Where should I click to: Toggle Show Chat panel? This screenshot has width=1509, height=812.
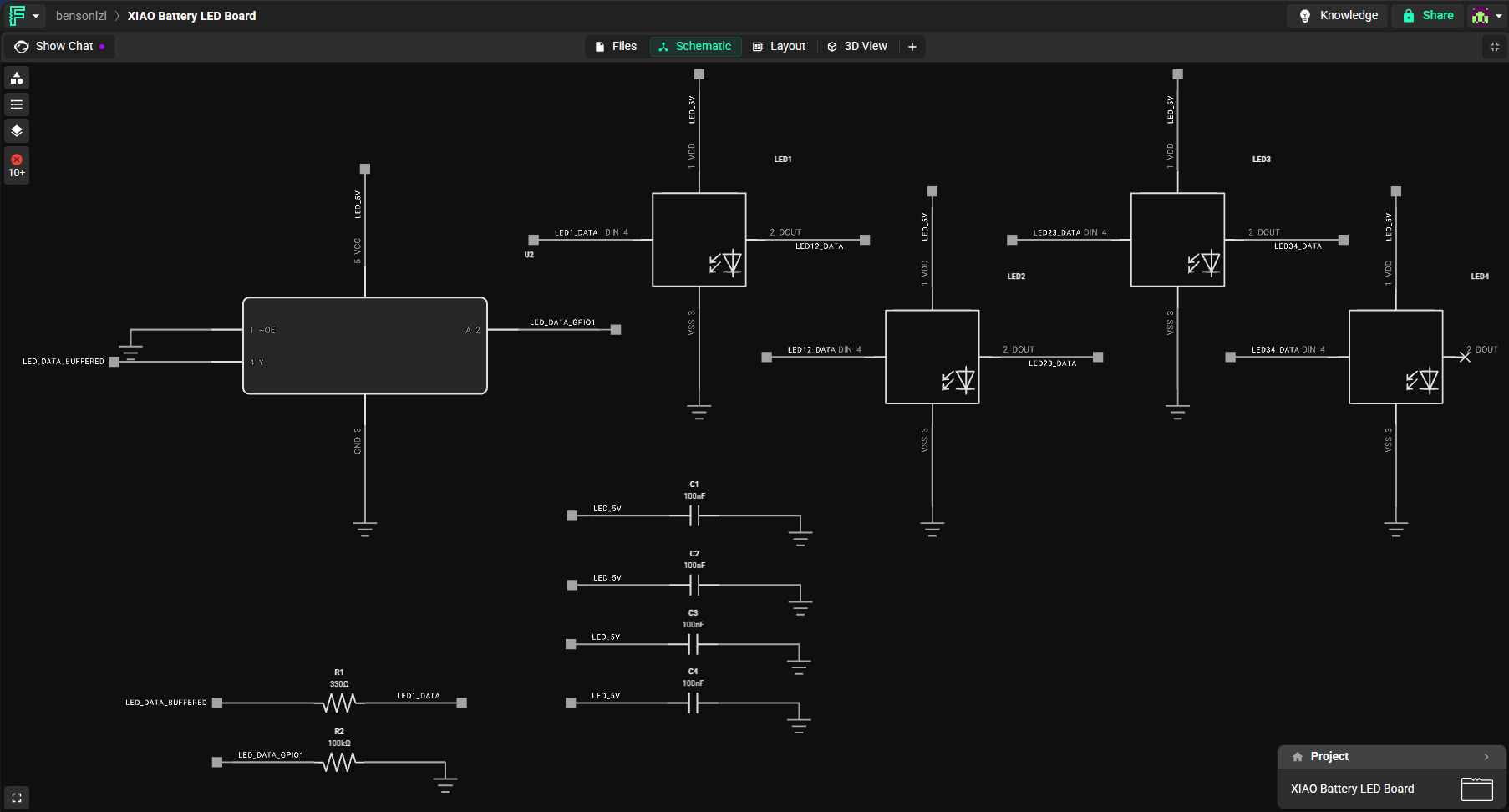[59, 47]
